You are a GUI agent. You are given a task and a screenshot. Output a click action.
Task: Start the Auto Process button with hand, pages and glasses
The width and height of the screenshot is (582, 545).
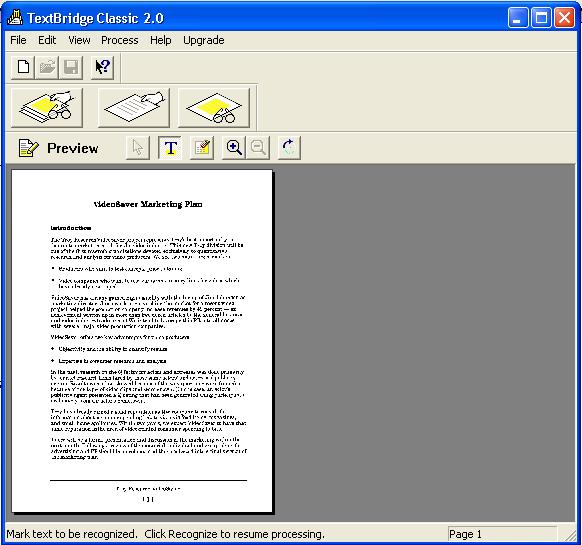click(x=47, y=108)
